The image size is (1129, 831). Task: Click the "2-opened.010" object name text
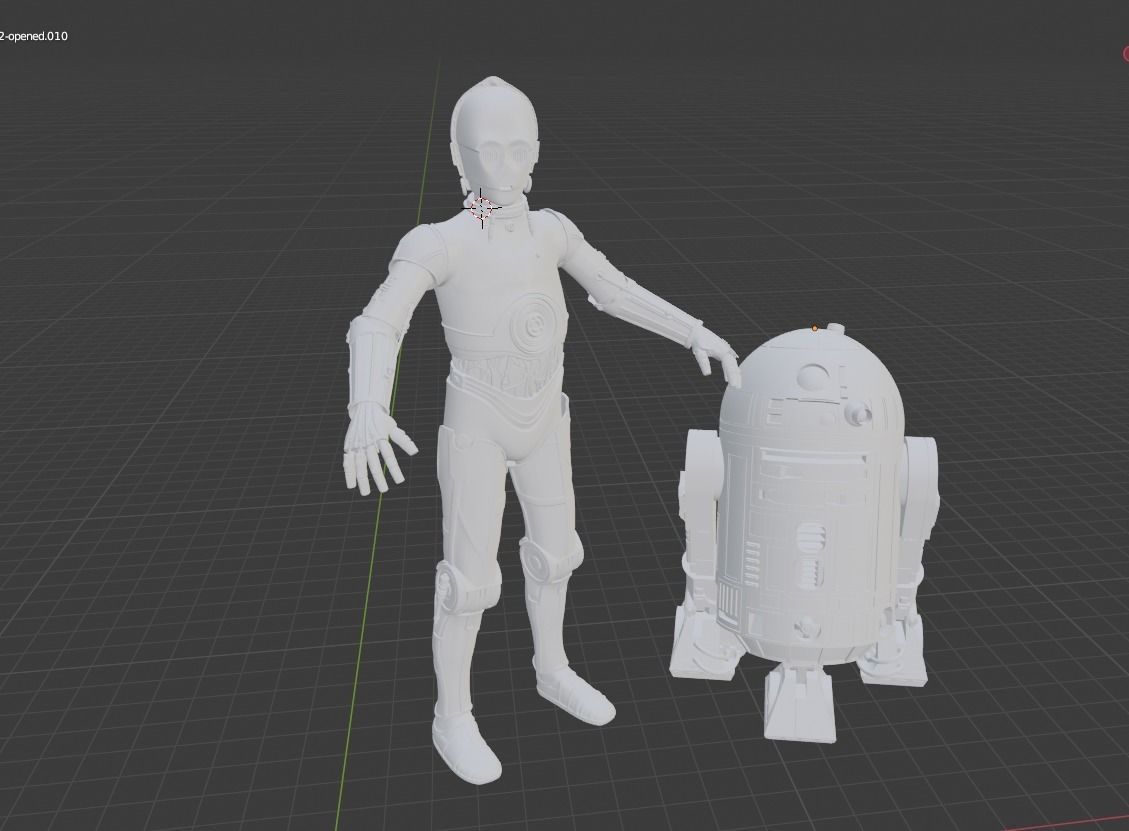[x=34, y=36]
